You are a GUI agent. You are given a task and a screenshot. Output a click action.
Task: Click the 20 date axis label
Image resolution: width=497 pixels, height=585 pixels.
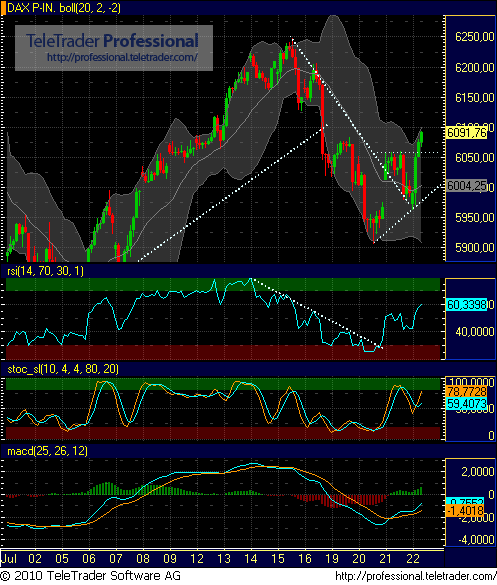pos(359,559)
